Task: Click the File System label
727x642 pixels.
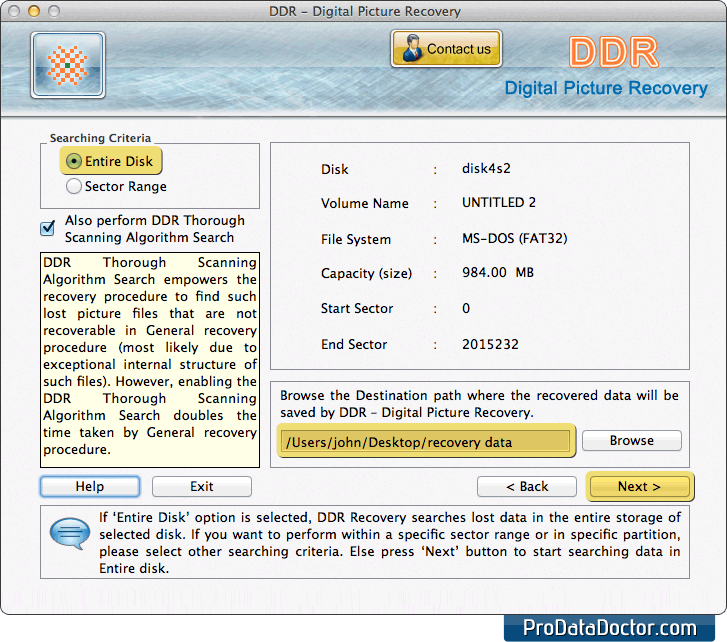Action: point(356,239)
